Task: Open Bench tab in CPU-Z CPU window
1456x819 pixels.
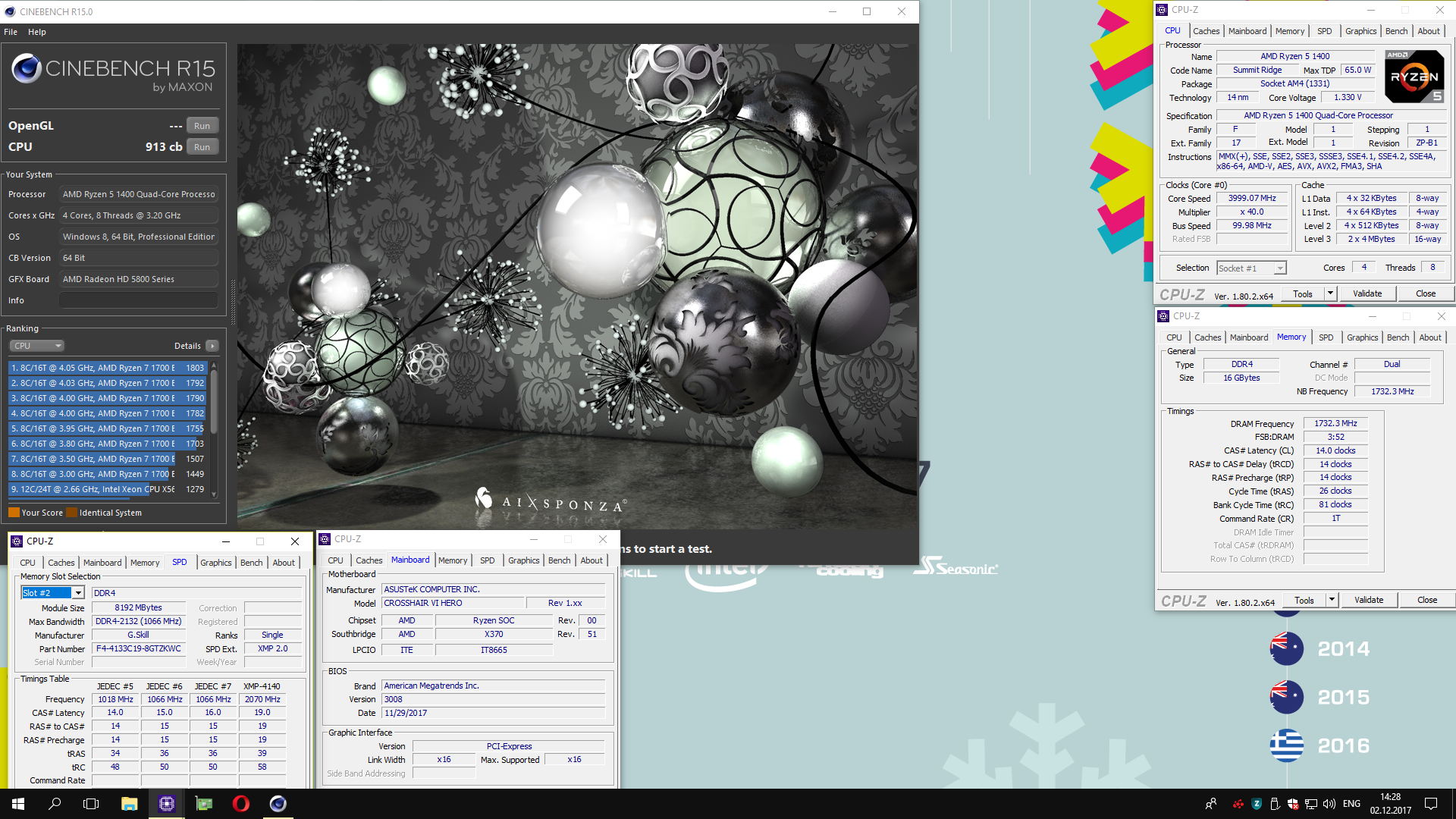Action: coord(1396,31)
